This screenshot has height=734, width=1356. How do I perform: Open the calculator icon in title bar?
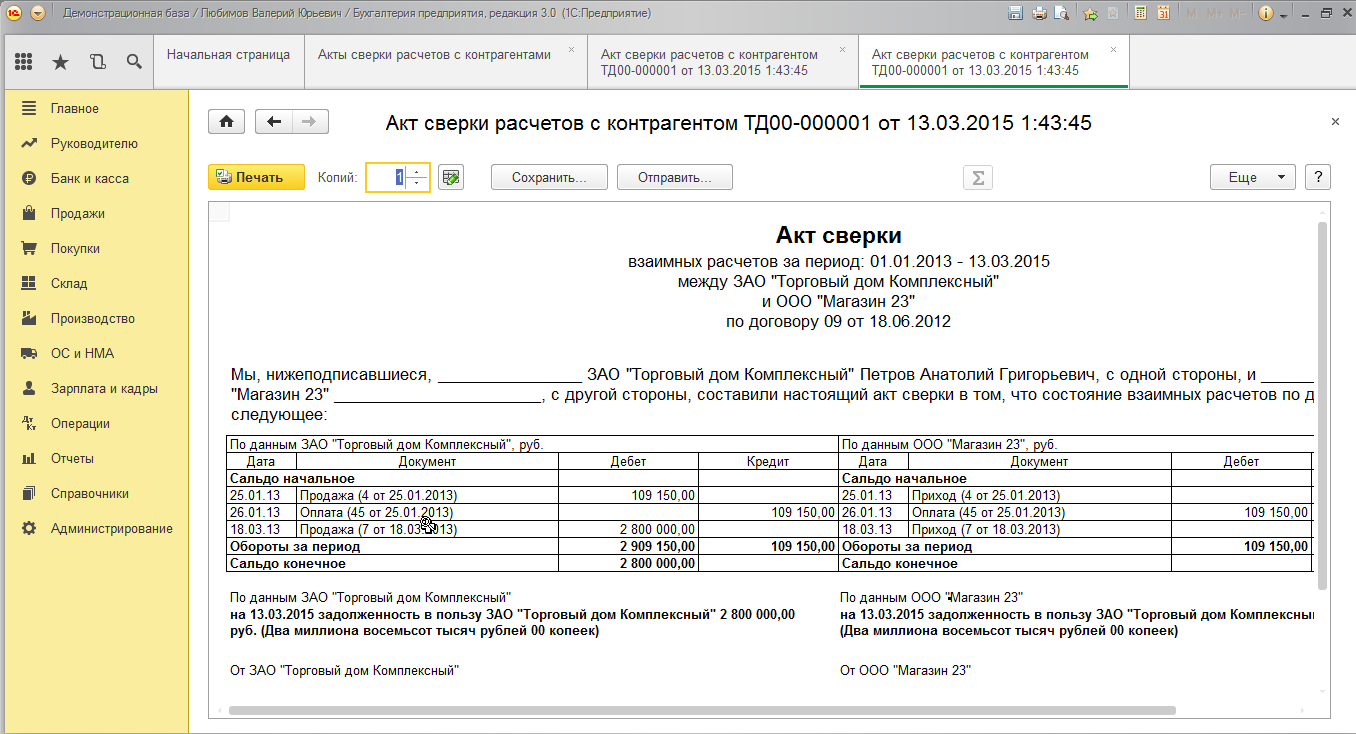1140,14
